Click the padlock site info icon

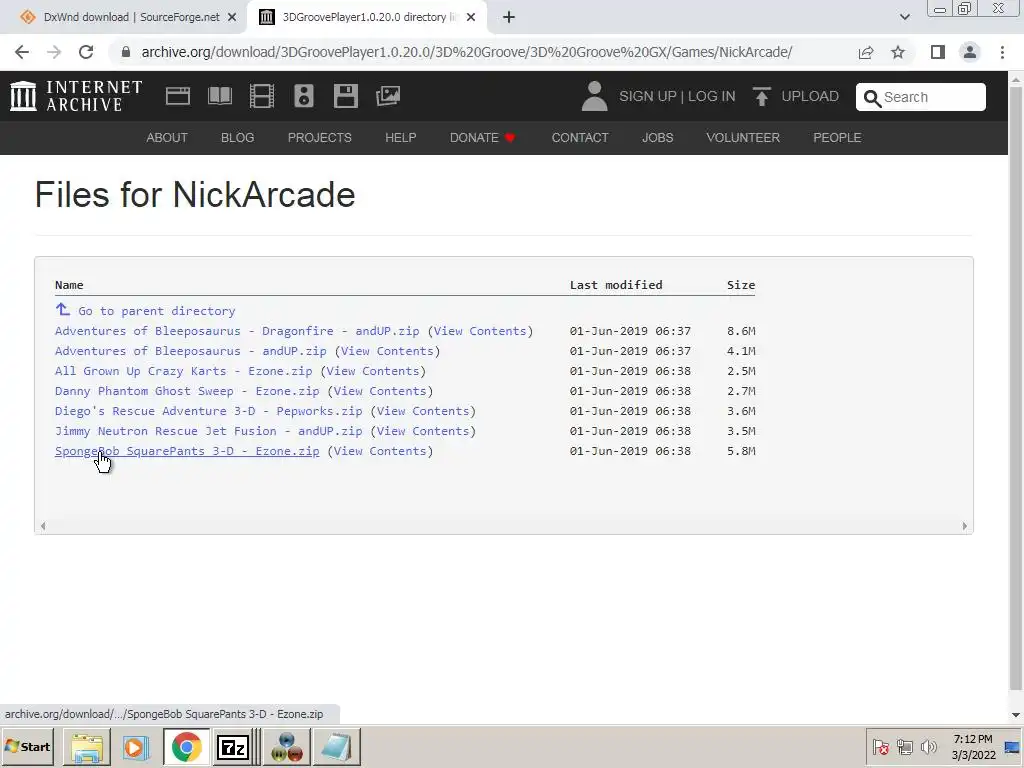tap(126, 52)
